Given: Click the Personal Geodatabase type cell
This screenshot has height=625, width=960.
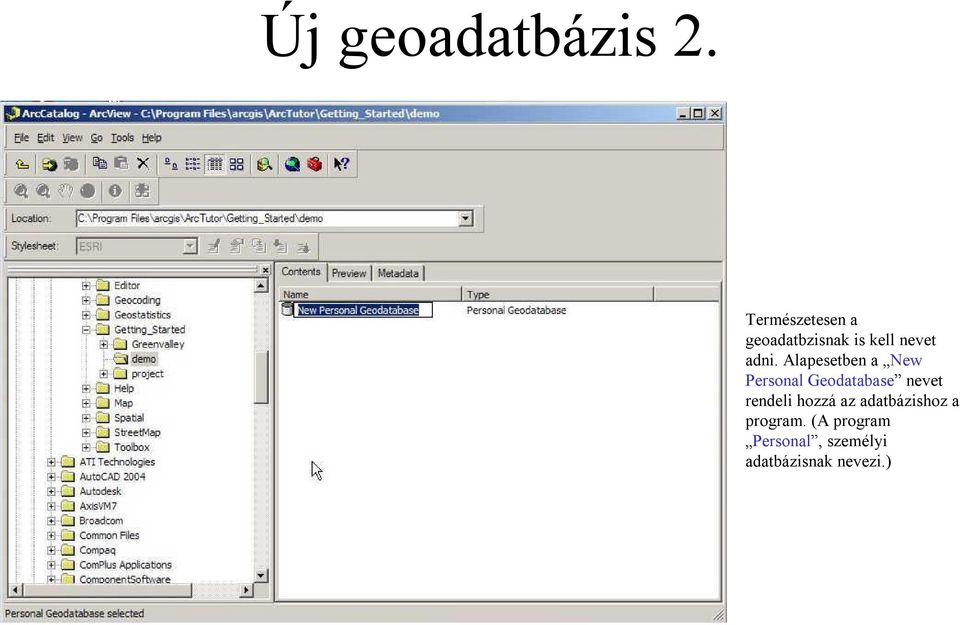Looking at the screenshot, I should pyautogui.click(x=516, y=310).
